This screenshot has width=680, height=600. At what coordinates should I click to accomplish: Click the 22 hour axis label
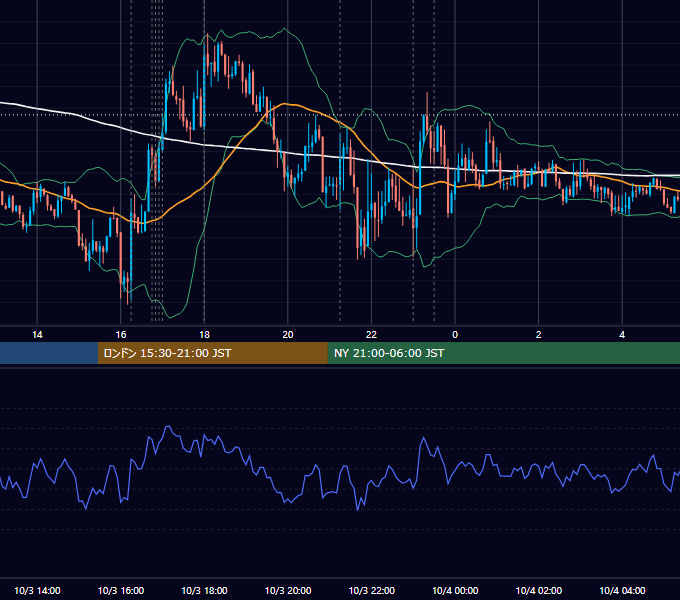pyautogui.click(x=371, y=335)
